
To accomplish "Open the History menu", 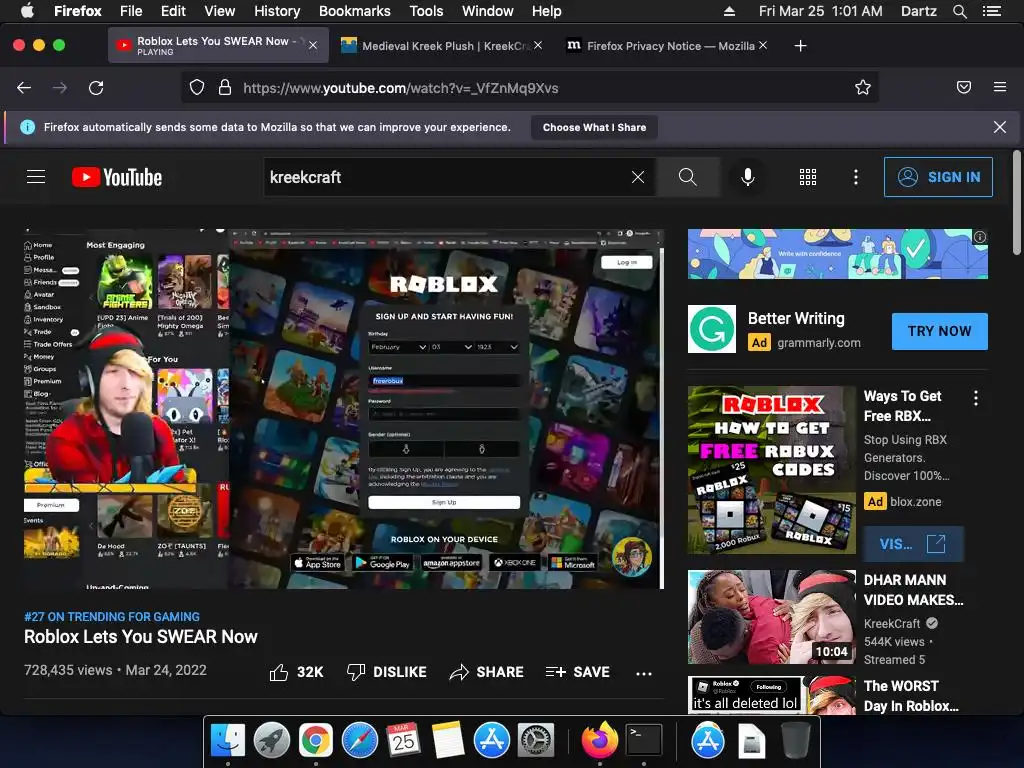I will click(277, 11).
